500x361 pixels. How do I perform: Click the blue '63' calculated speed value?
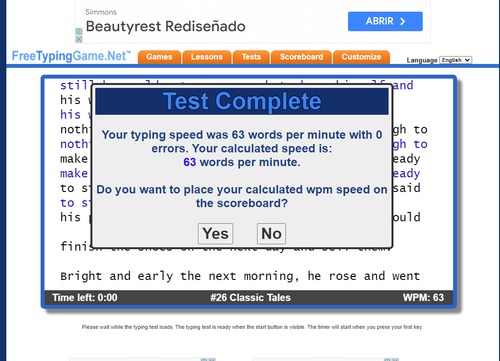pos(190,162)
